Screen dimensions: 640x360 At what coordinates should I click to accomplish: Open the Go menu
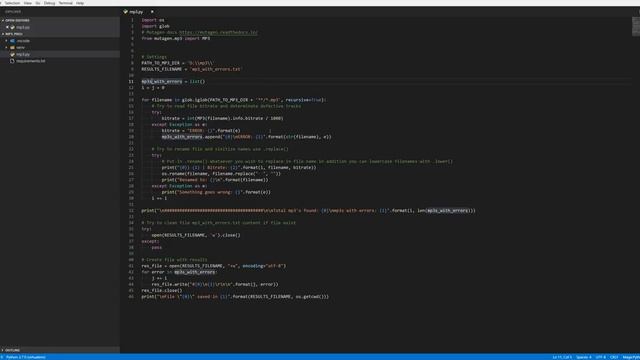point(38,3)
